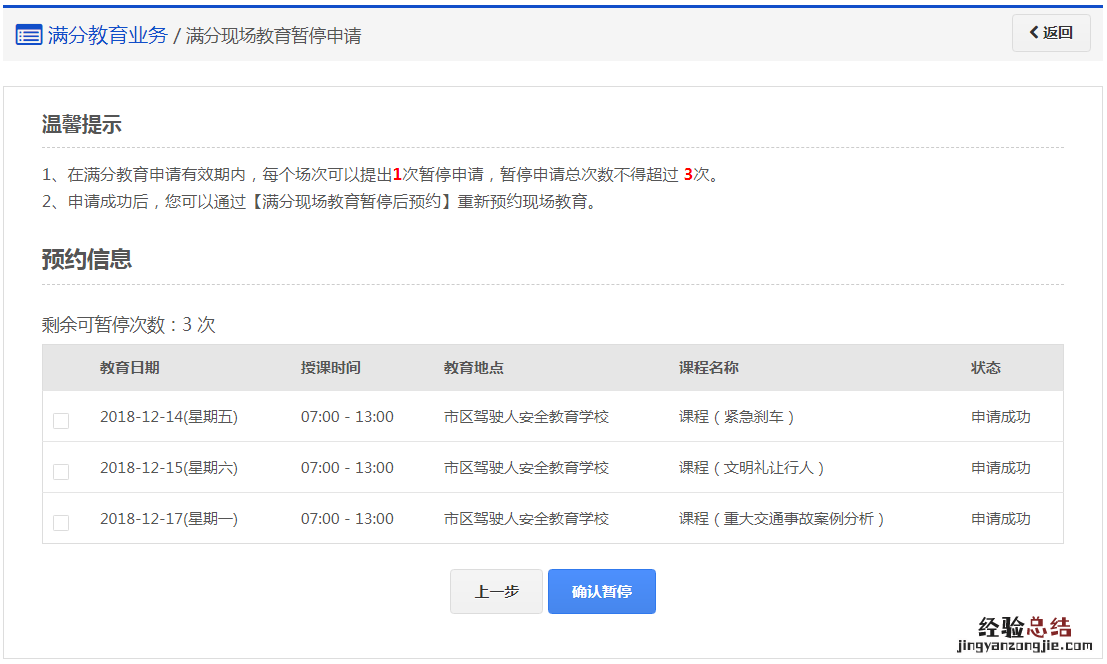This screenshot has width=1107, height=664.
Task: Click the 授课时间 column header
Action: point(330,367)
